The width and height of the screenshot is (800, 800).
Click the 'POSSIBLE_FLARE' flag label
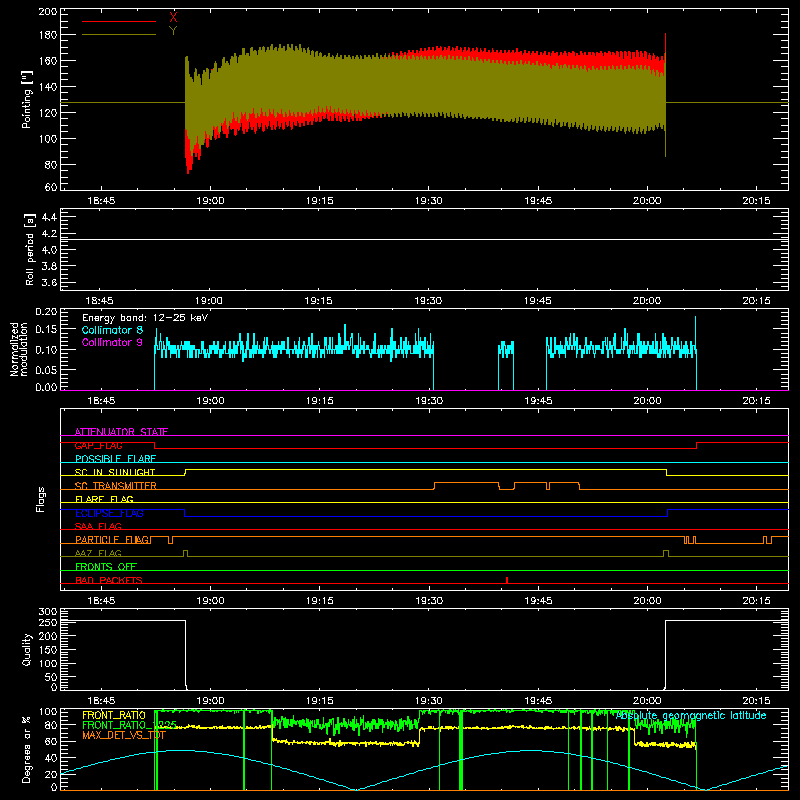tap(115, 459)
